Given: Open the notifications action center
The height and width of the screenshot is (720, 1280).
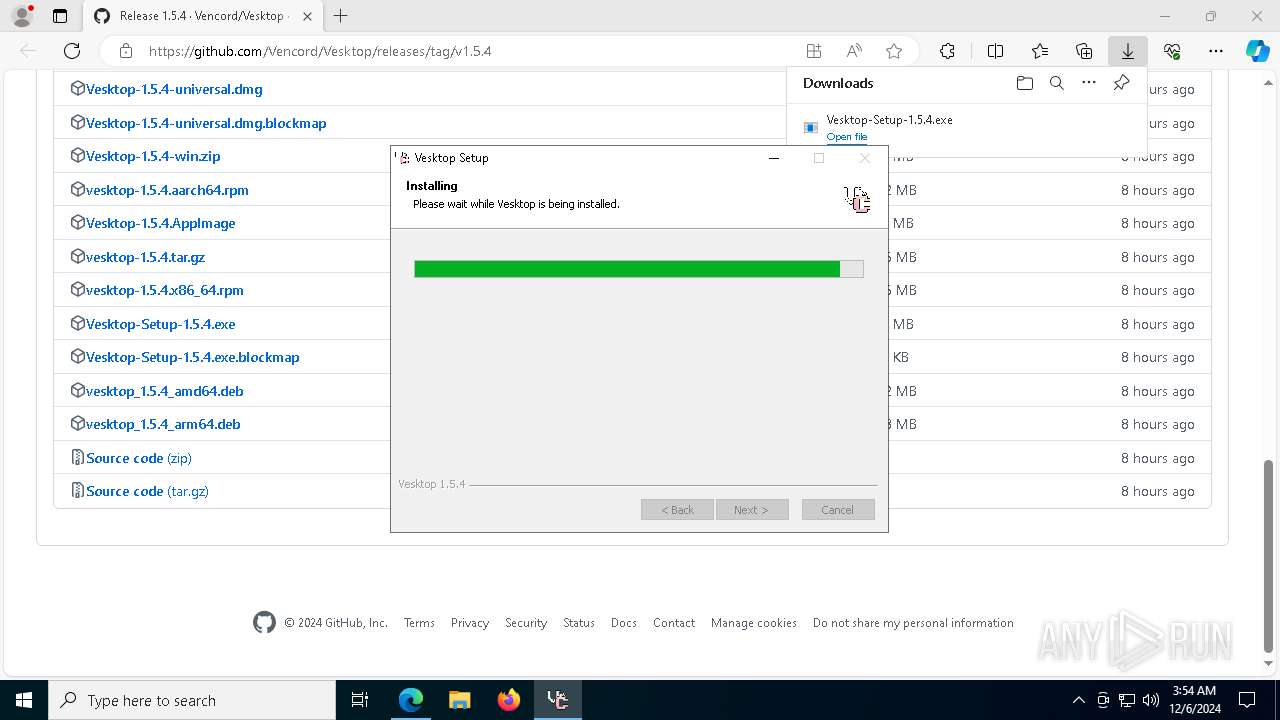Looking at the screenshot, I should click(x=1247, y=700).
